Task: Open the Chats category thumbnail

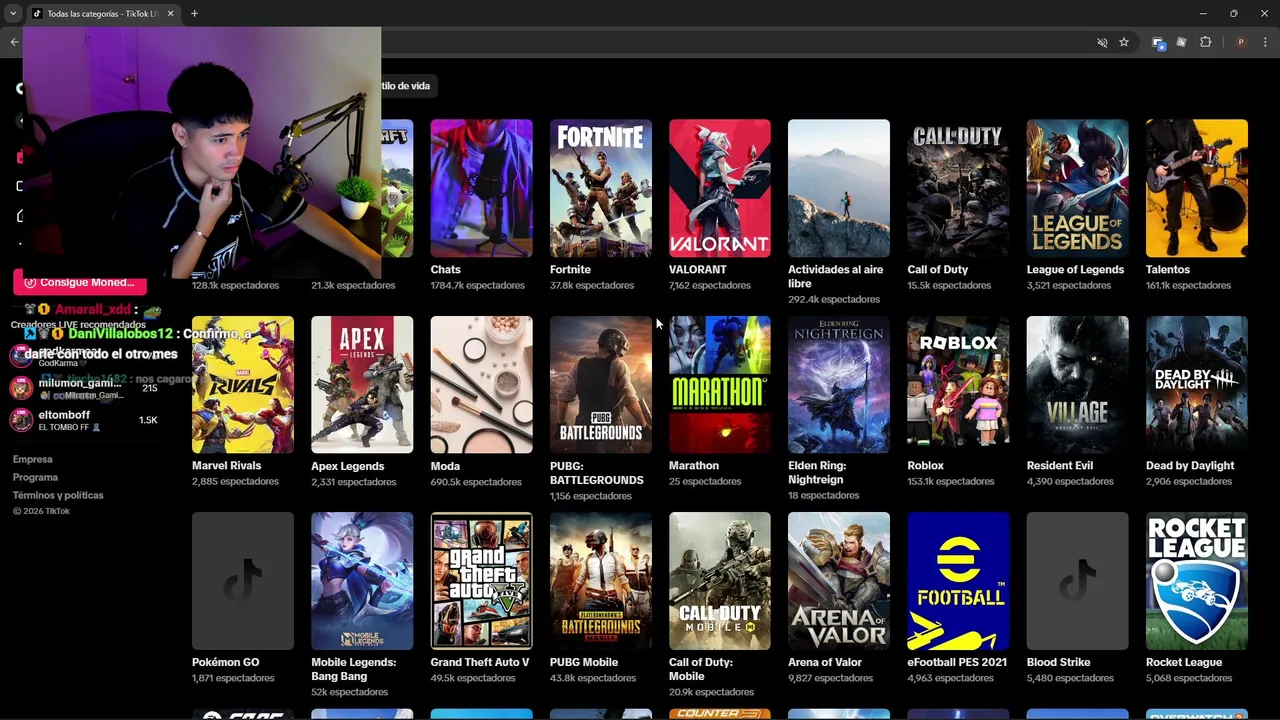Action: tap(481, 188)
